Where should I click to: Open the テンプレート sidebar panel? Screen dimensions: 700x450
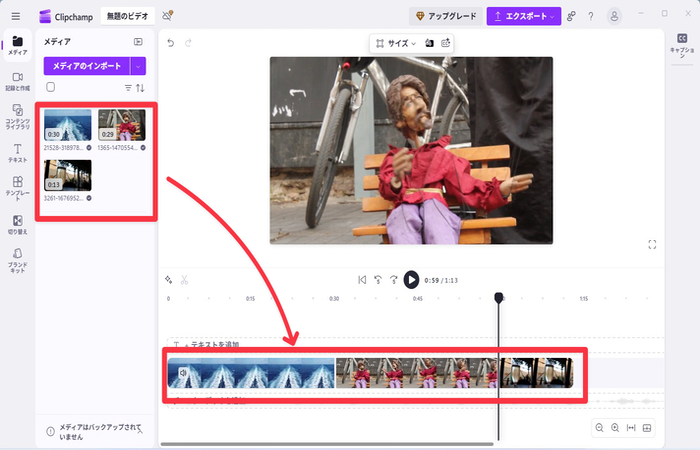[x=17, y=186]
